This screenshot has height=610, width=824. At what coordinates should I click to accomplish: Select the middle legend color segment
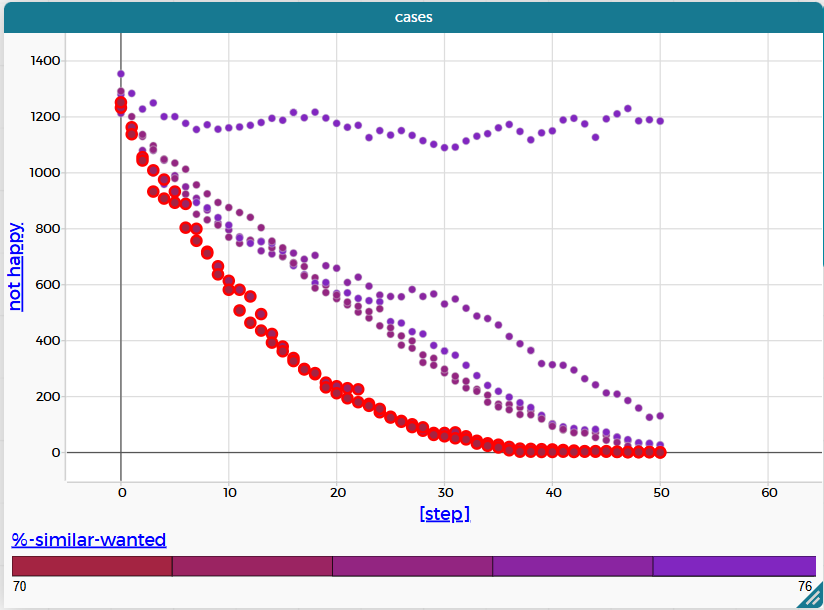tap(412, 566)
